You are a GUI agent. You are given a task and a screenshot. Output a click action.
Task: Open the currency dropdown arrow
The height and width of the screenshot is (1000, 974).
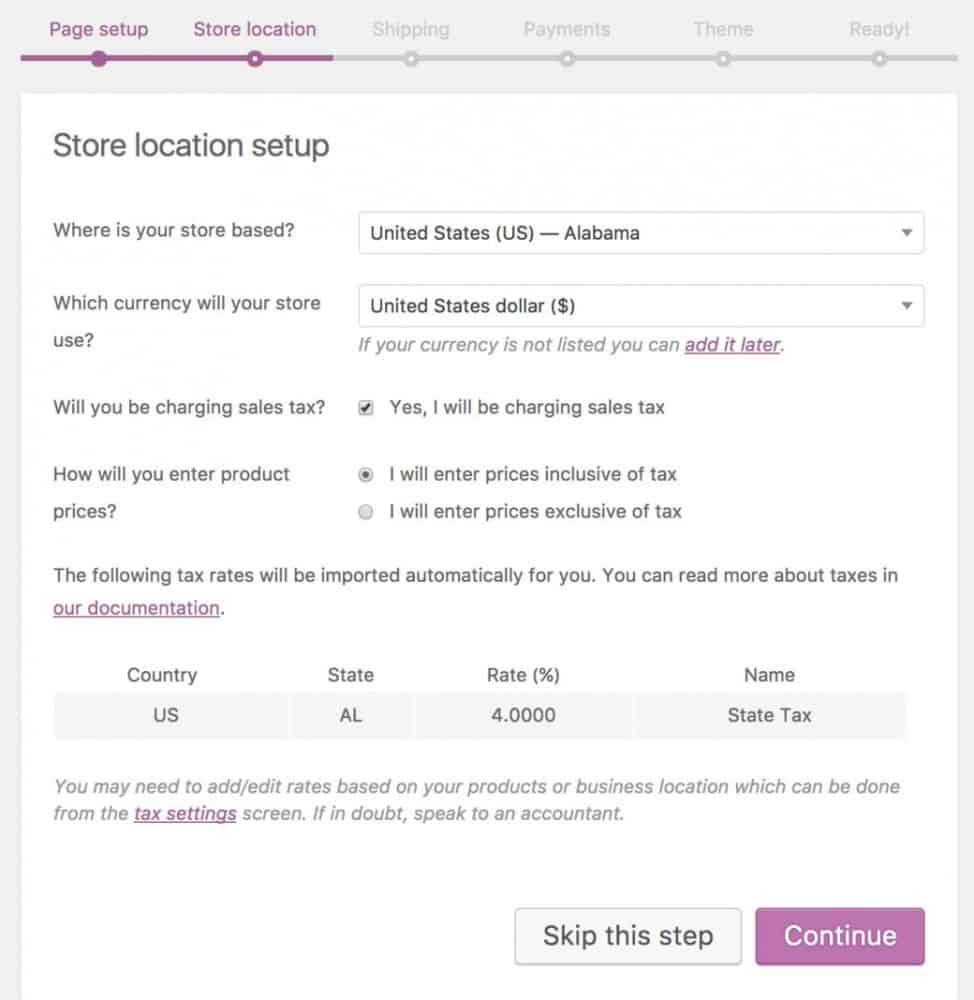906,305
